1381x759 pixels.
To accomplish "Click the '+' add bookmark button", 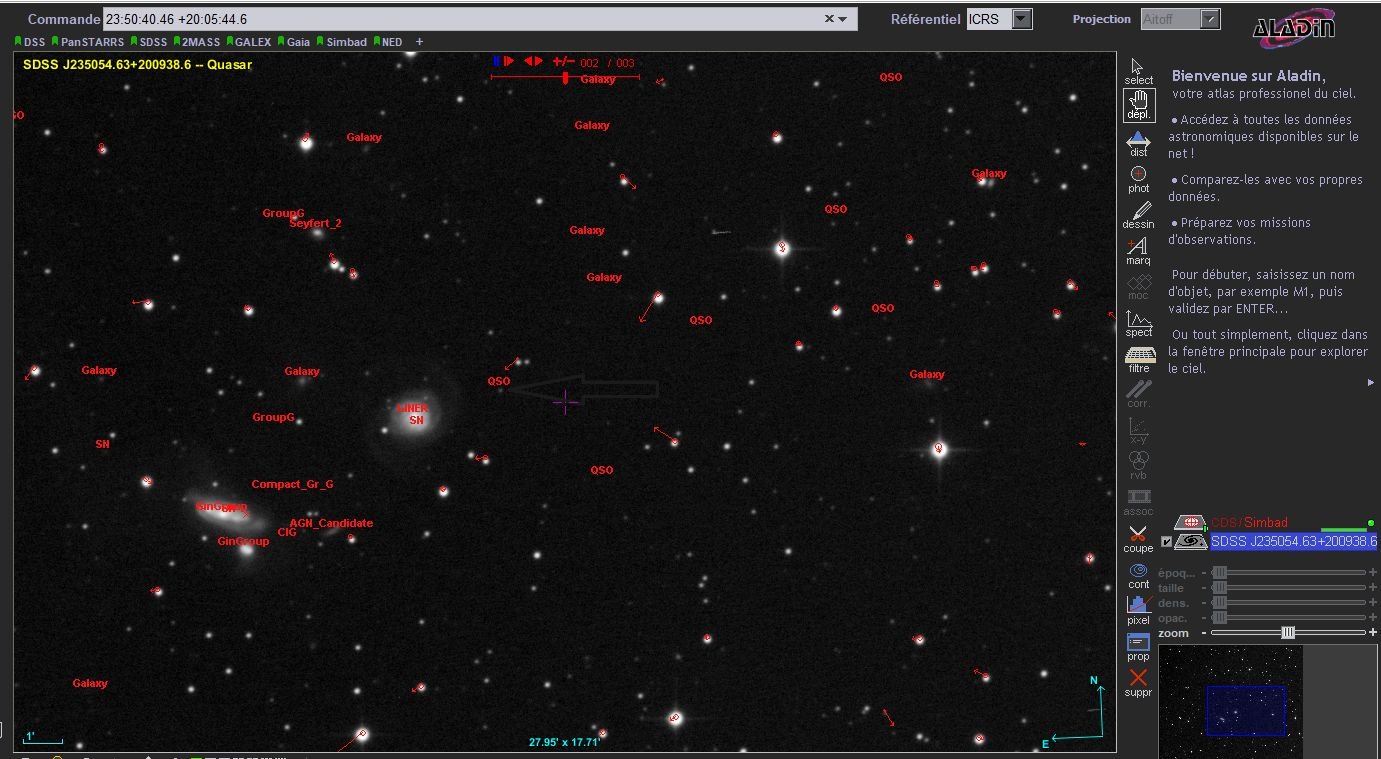I will click(x=419, y=42).
